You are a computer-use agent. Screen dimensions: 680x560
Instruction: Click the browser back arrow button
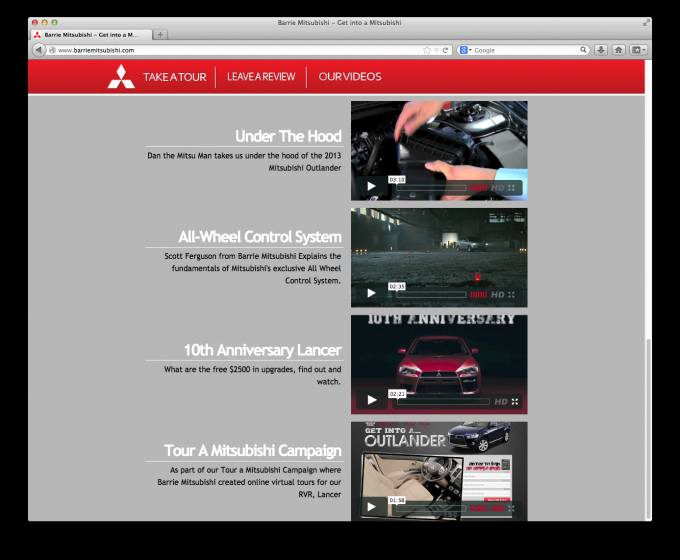pyautogui.click(x=39, y=49)
